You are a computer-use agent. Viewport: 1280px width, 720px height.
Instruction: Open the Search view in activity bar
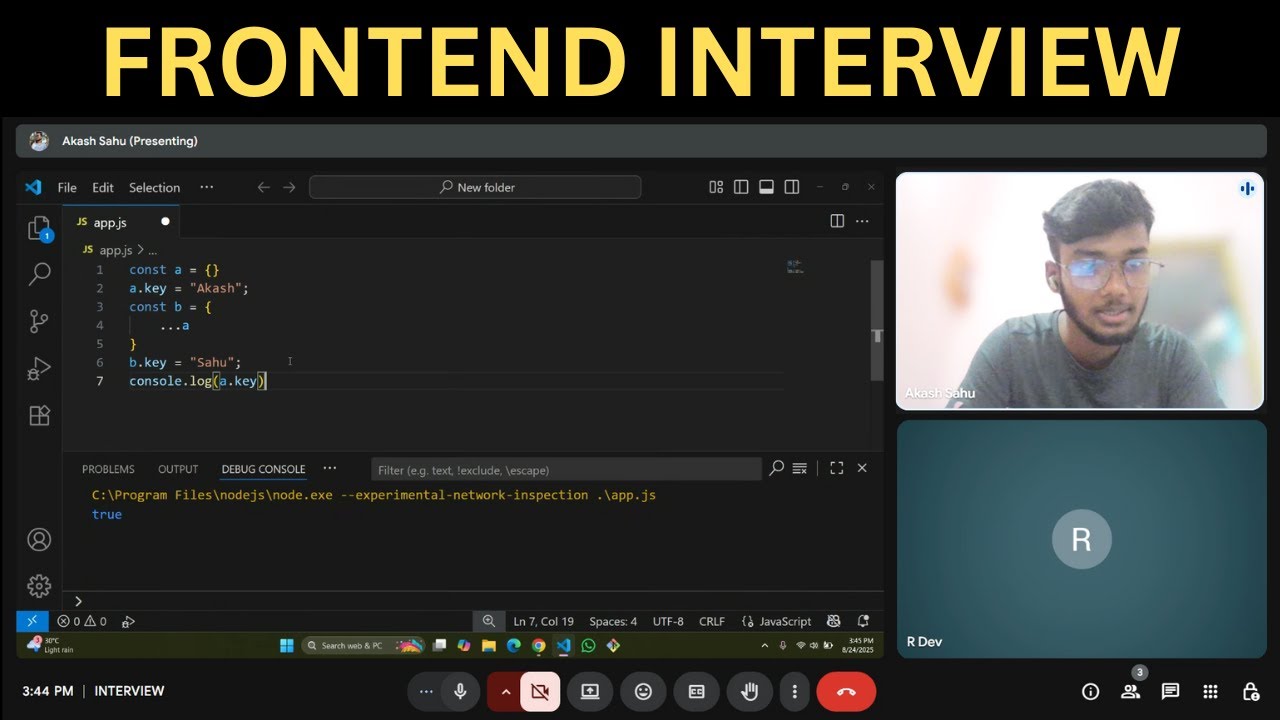tap(39, 273)
